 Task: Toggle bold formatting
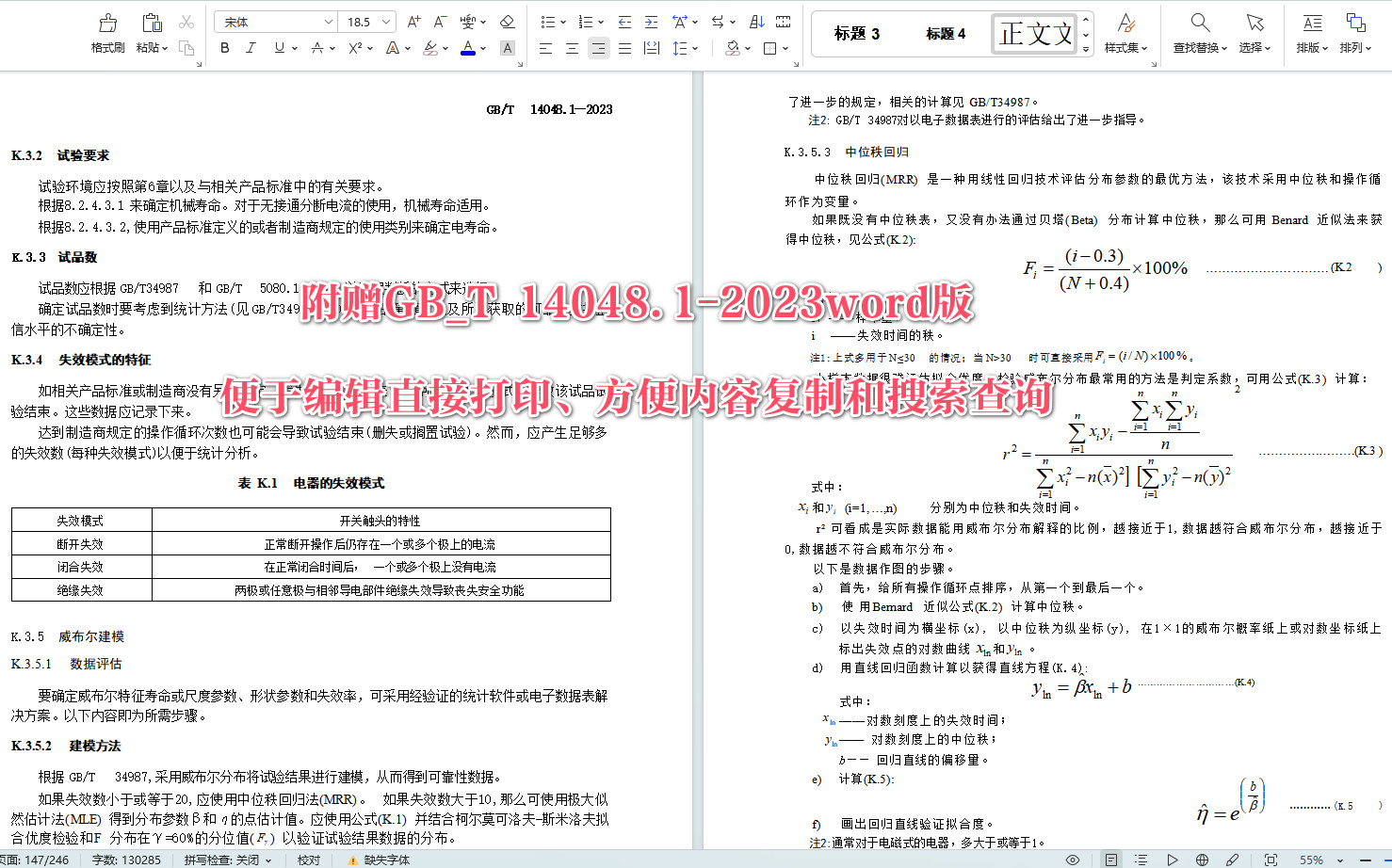coord(224,48)
